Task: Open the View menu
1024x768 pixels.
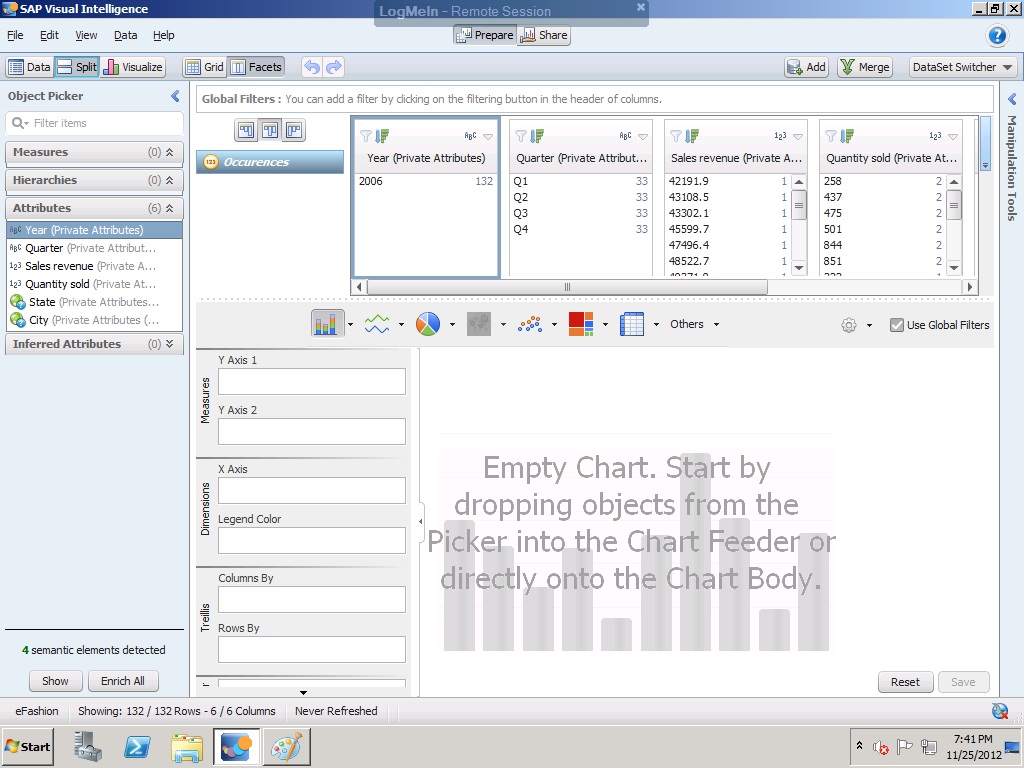Action: click(x=86, y=35)
